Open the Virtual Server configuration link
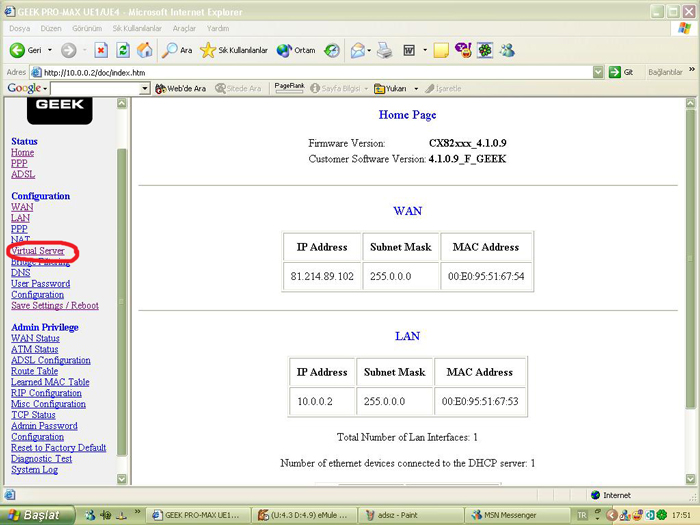The width and height of the screenshot is (700, 525). (x=38, y=251)
